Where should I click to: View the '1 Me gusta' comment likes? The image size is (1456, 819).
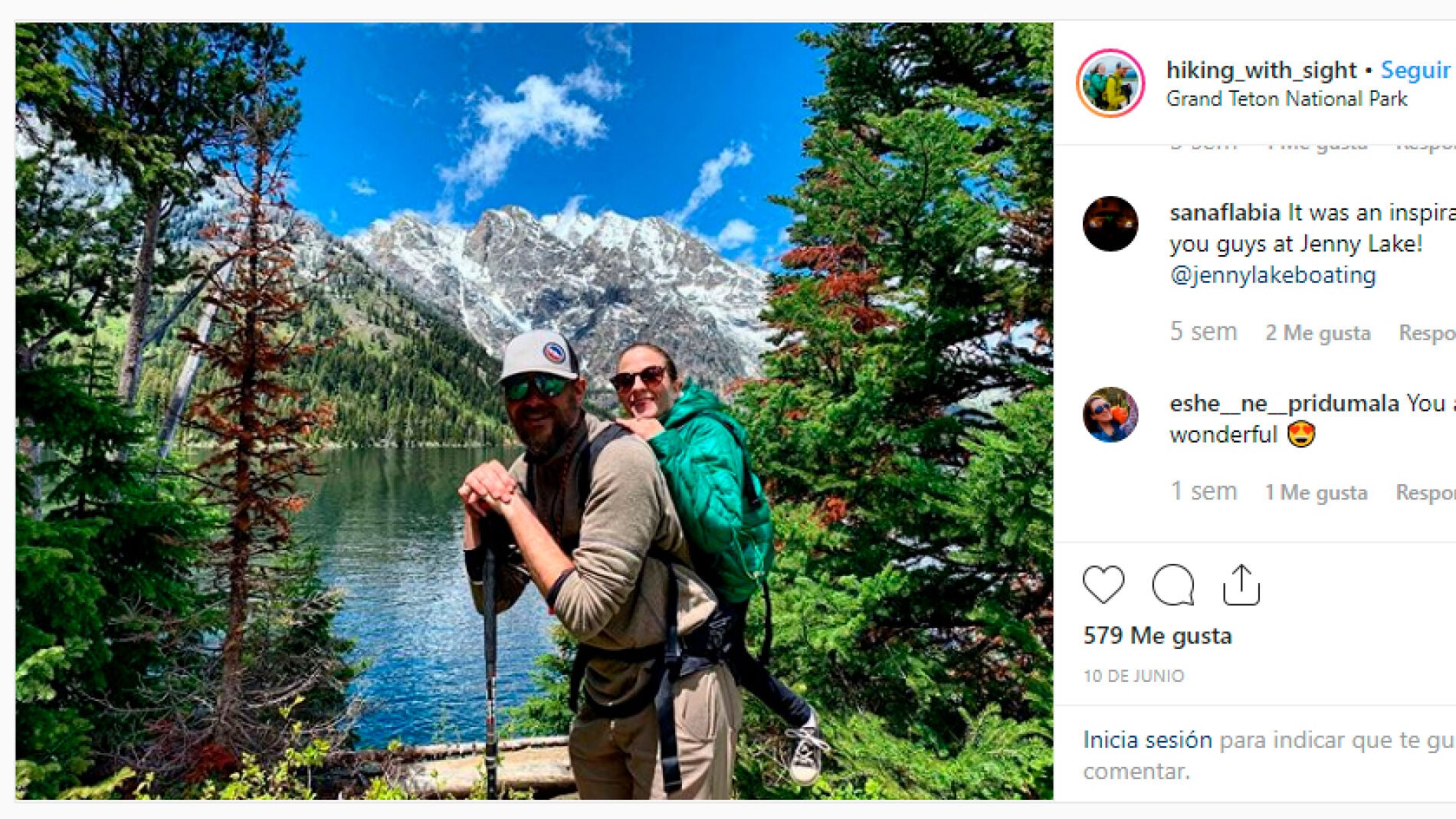tap(1316, 493)
